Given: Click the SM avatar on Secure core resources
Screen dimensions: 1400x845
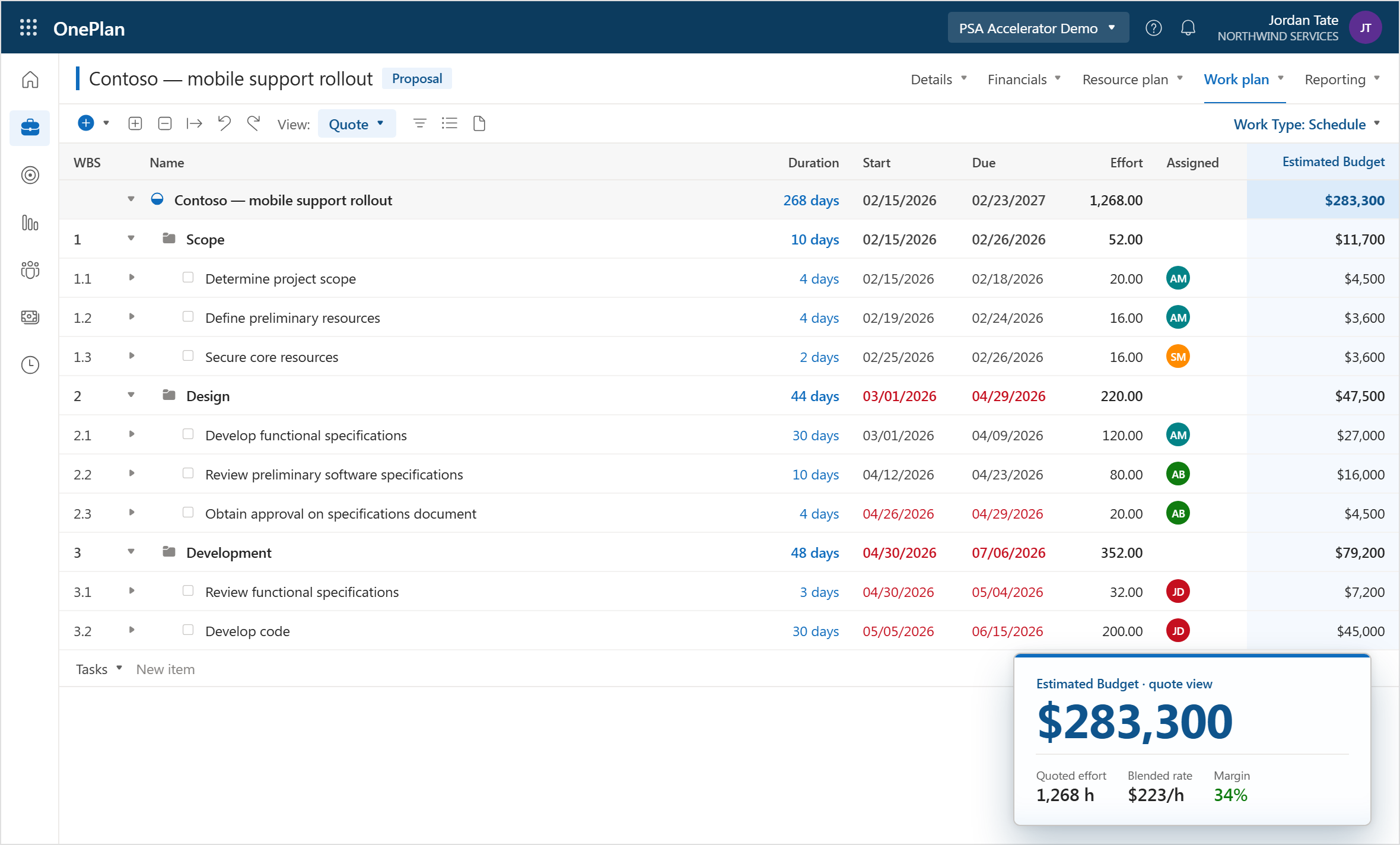Looking at the screenshot, I should click(x=1178, y=357).
